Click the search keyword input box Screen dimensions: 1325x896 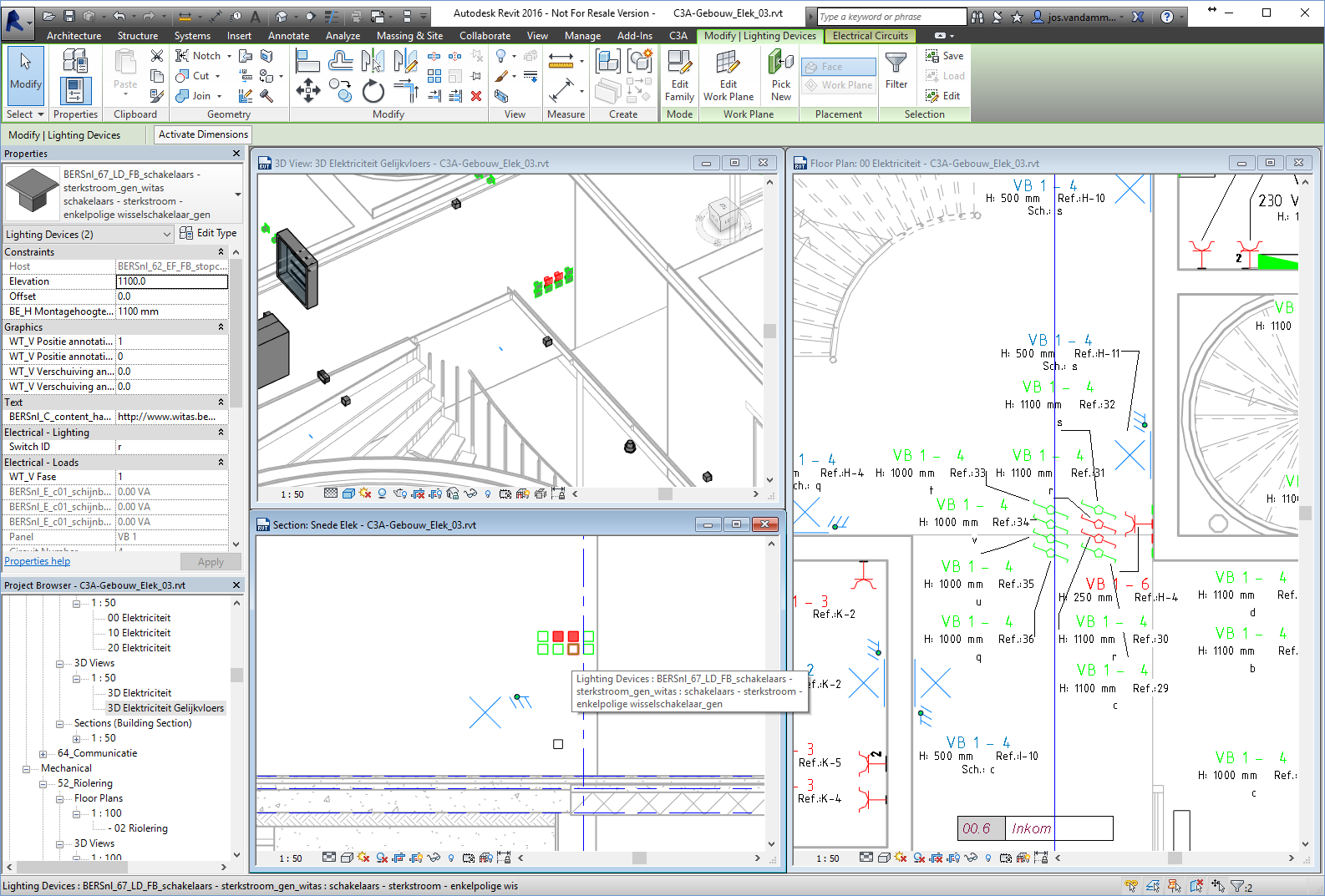coord(891,17)
